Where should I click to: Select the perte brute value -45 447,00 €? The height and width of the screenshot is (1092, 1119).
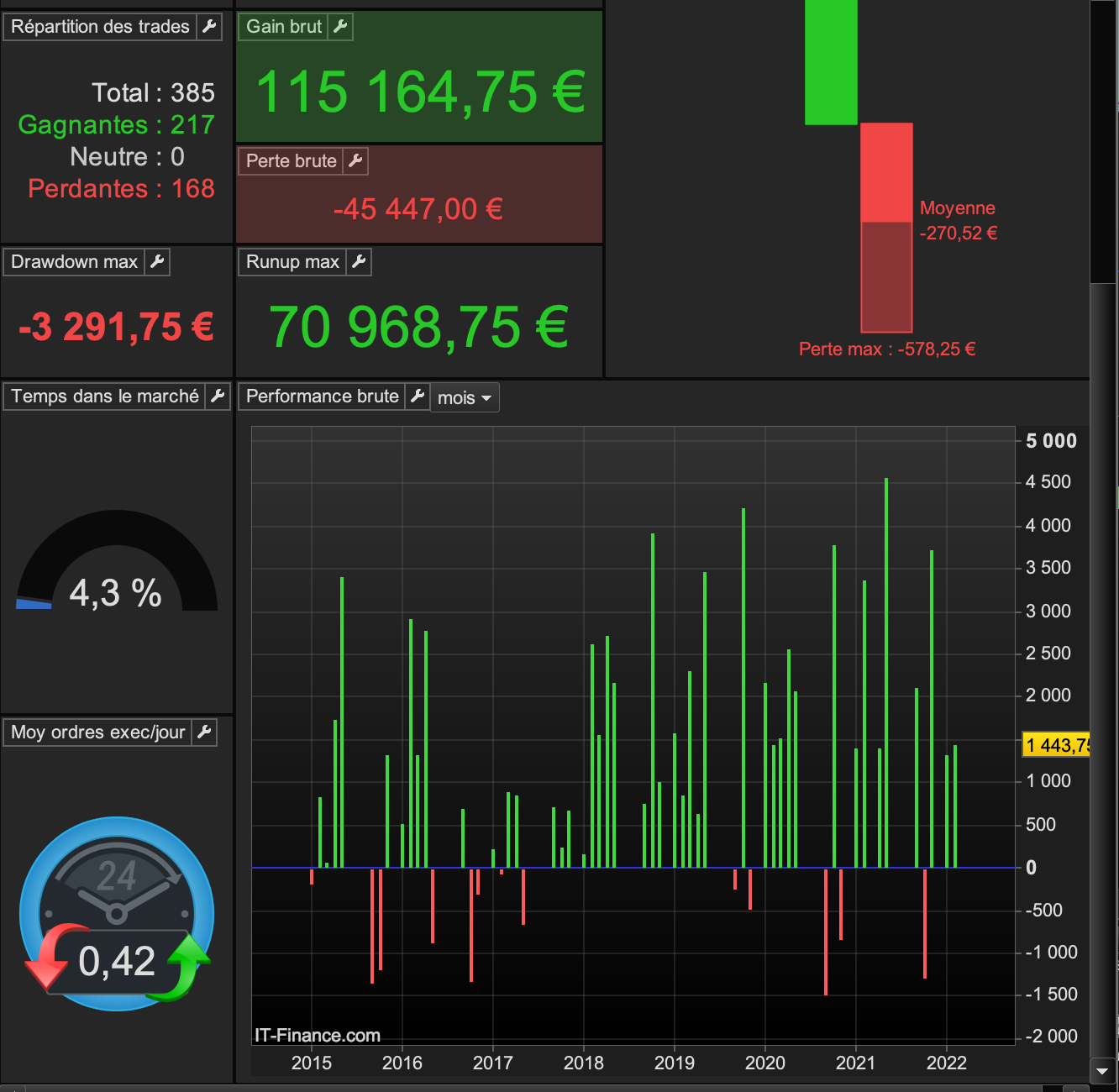pos(418,209)
